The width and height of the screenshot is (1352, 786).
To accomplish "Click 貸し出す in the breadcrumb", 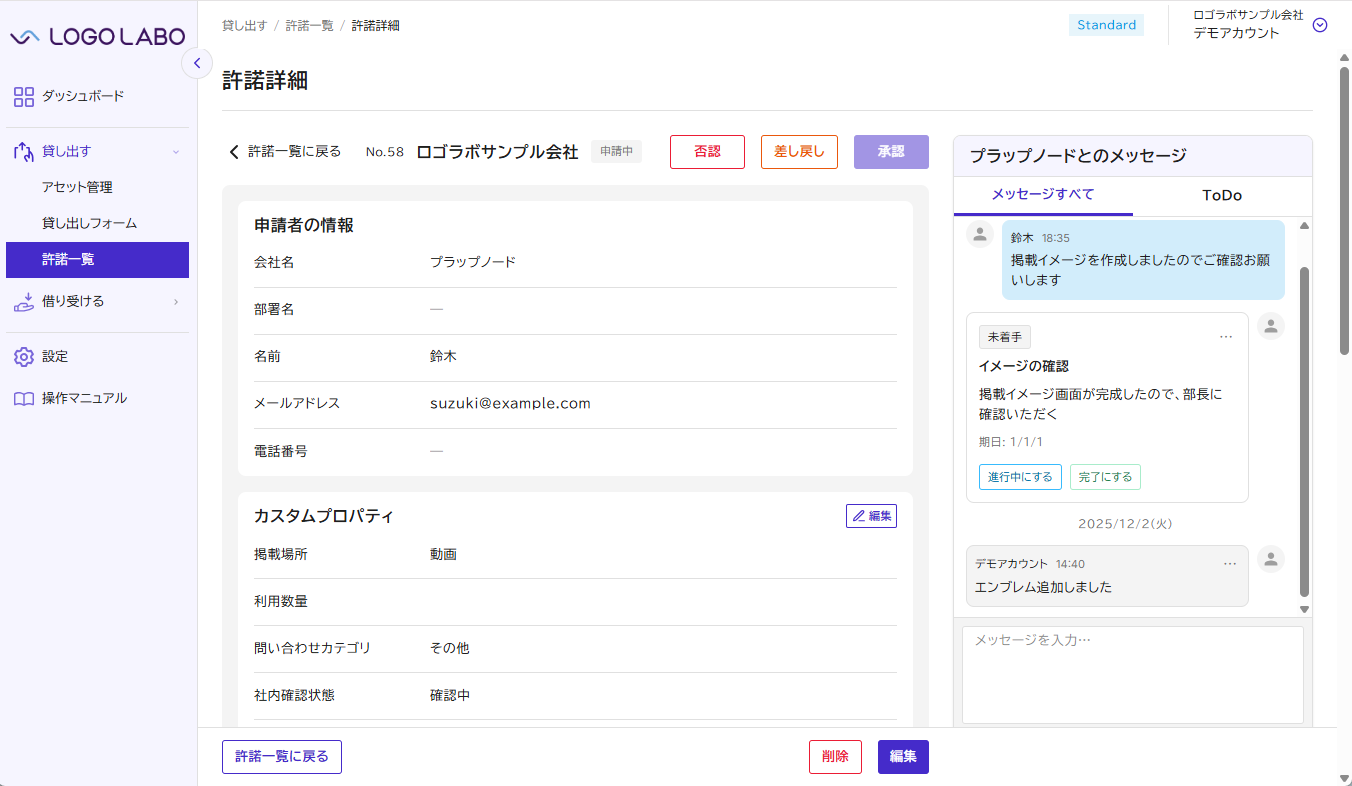I will (x=245, y=25).
